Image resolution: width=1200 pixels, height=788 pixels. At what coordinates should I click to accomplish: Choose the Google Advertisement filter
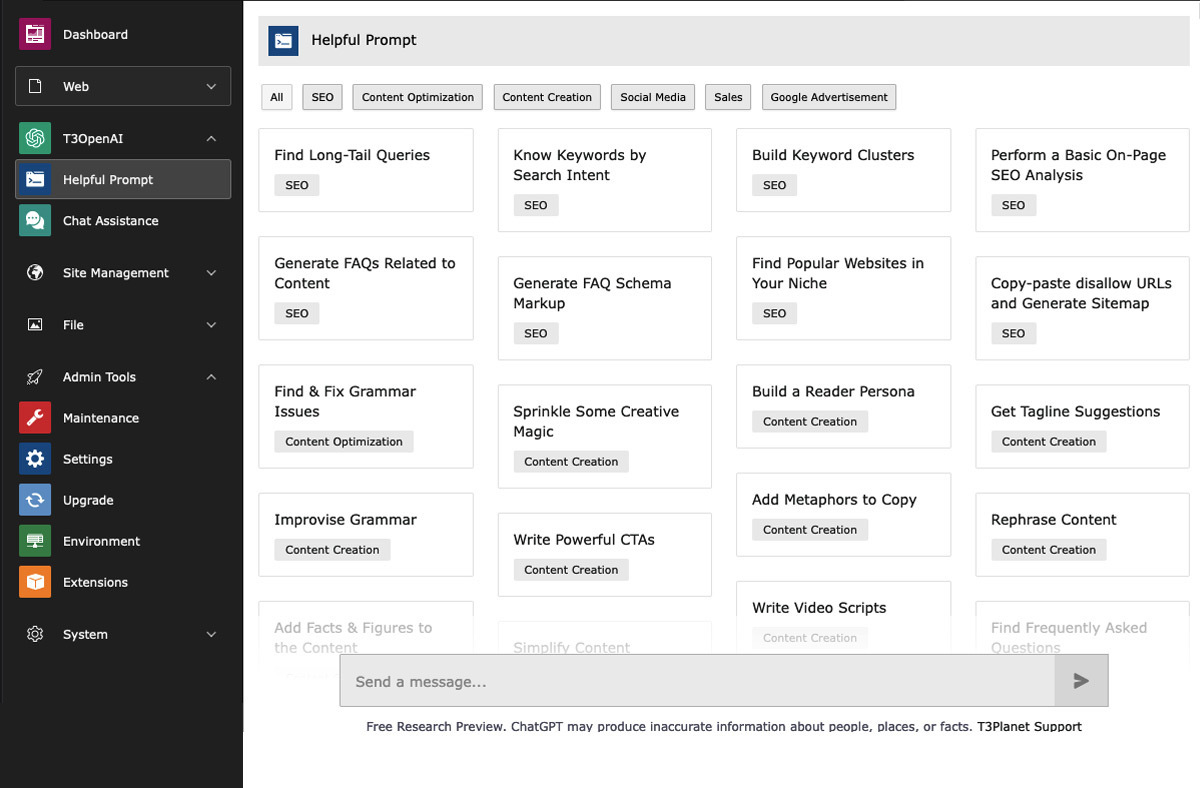tap(828, 97)
